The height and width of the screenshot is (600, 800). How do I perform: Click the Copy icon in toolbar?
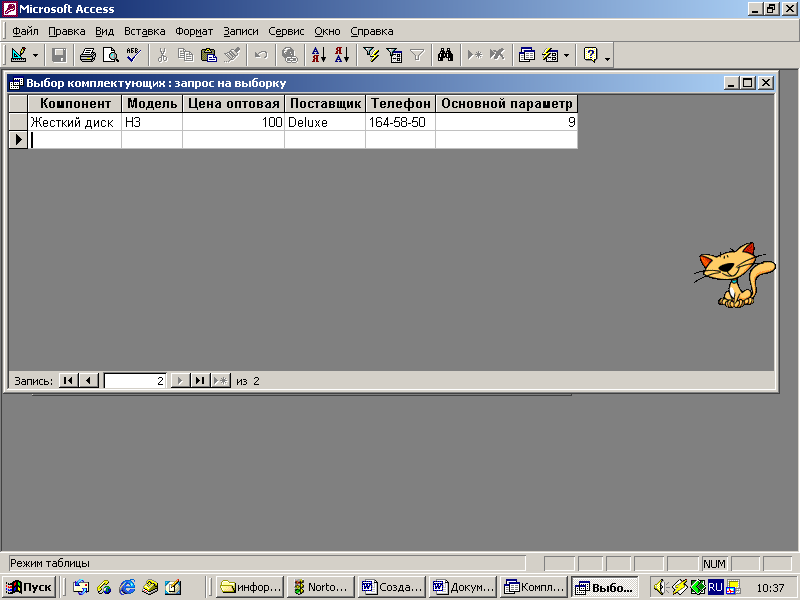coord(185,55)
